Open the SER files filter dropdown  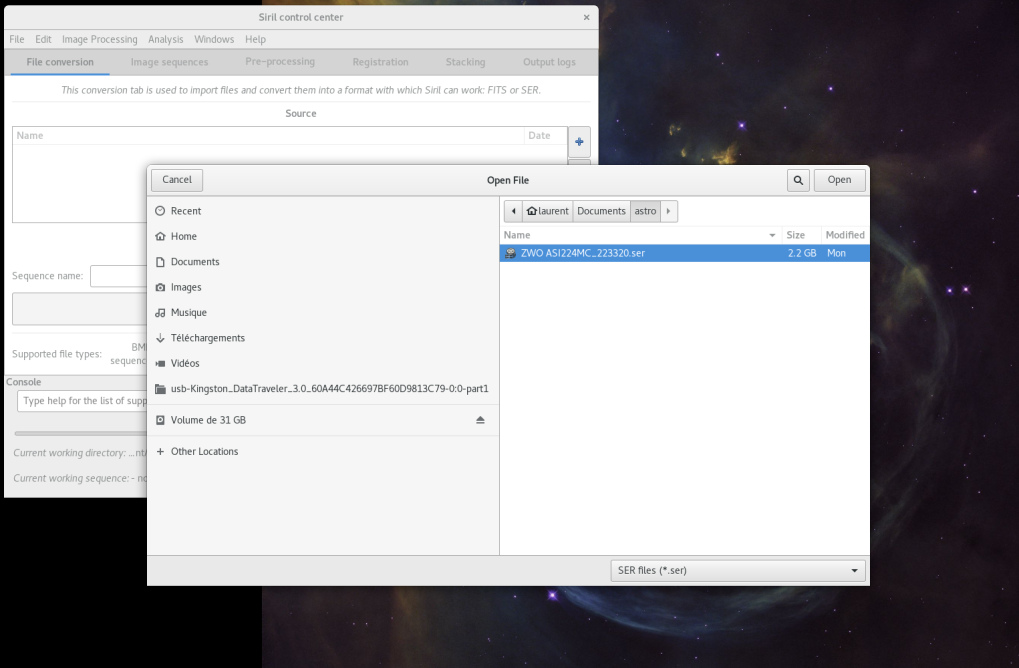pos(739,571)
